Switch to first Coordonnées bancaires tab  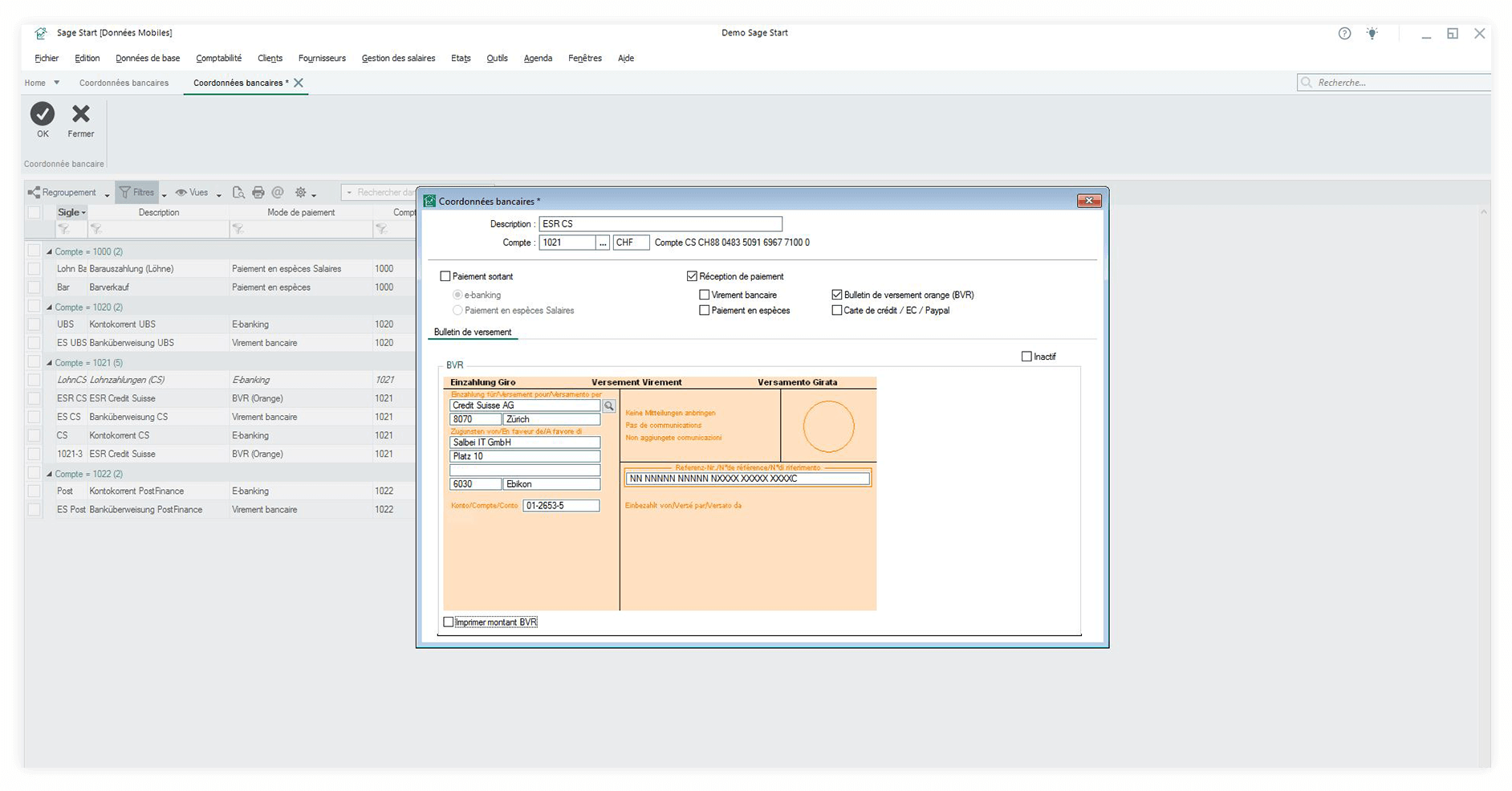coord(124,83)
